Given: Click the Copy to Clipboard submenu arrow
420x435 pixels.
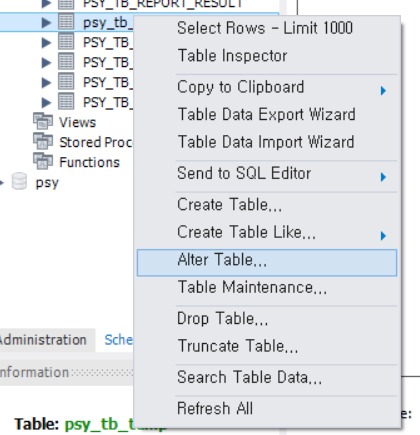Looking at the screenshot, I should pos(383,90).
